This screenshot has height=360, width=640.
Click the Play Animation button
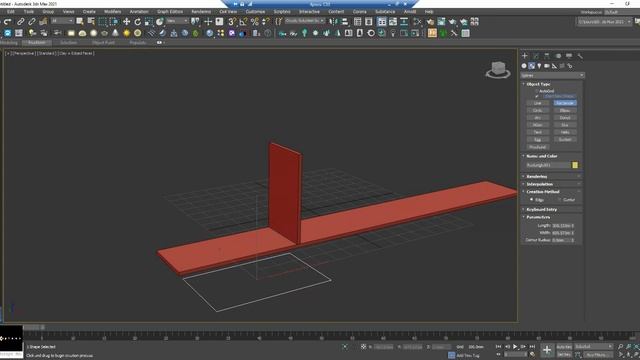pyautogui.click(x=515, y=347)
